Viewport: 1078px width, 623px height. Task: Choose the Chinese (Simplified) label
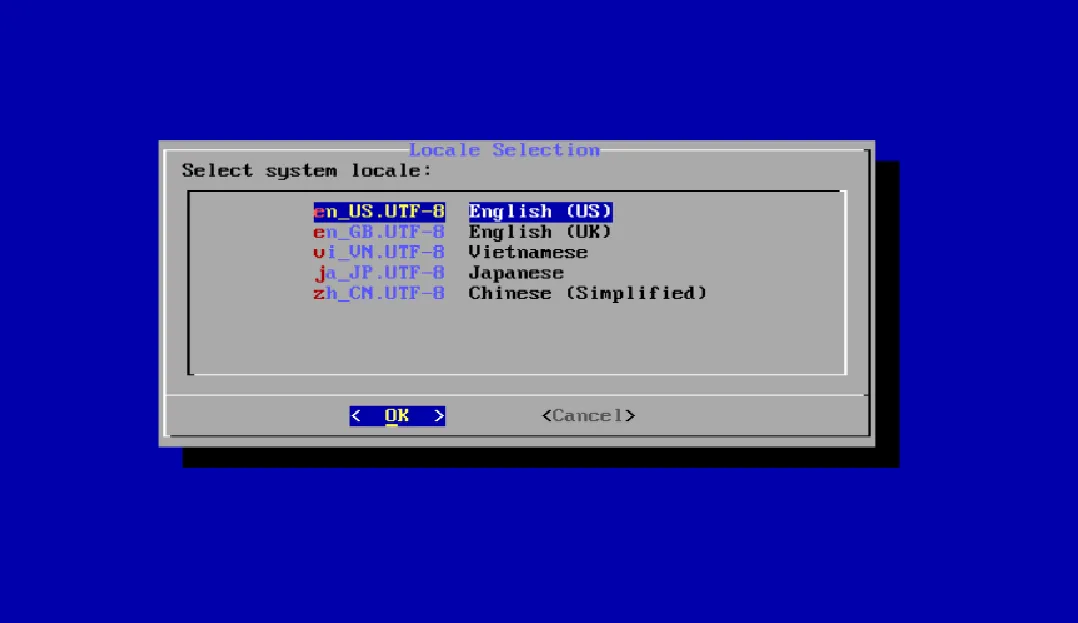(587, 293)
